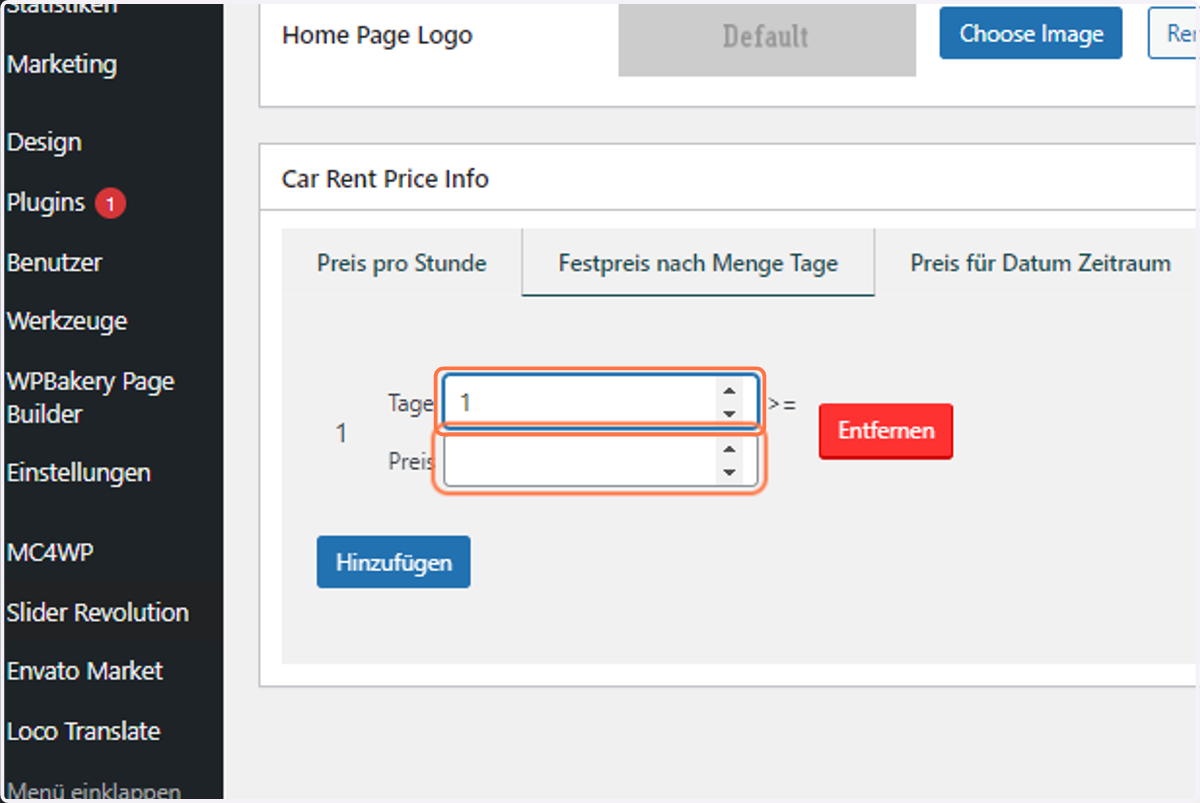Select Festpreis nach Menge Tage tab
Screen dimensions: 1200x803
(x=698, y=263)
